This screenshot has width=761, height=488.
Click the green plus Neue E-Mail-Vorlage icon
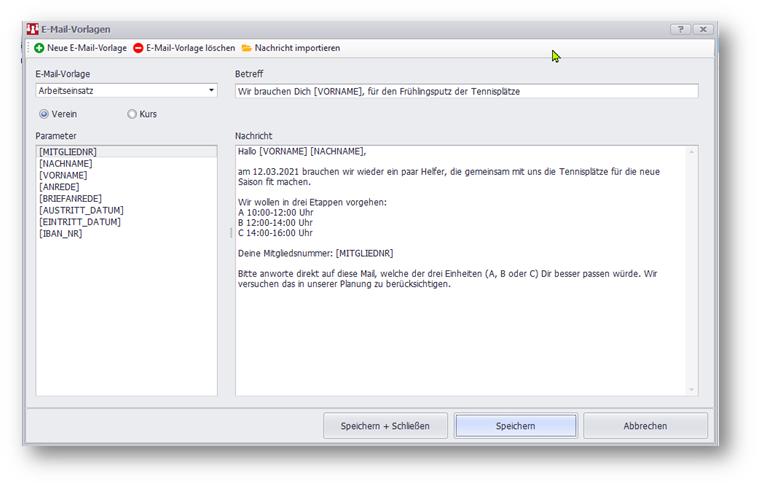[39, 48]
